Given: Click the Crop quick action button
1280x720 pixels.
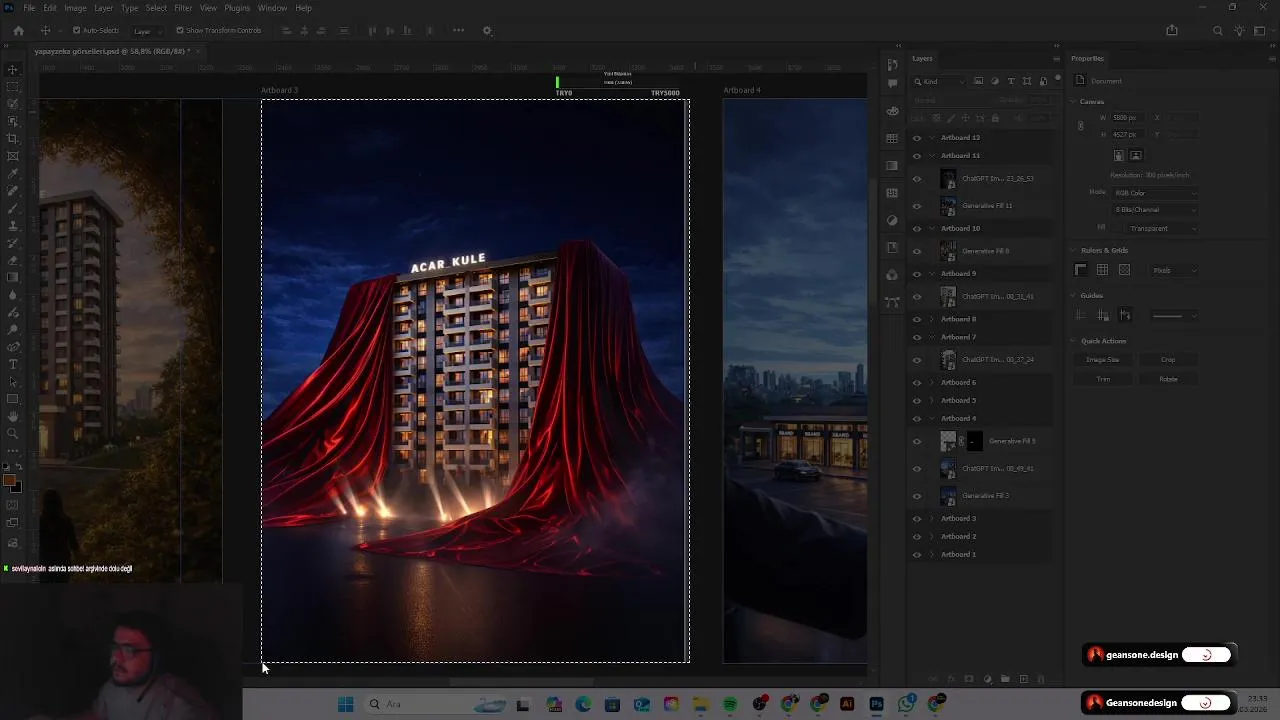Looking at the screenshot, I should point(1168,360).
